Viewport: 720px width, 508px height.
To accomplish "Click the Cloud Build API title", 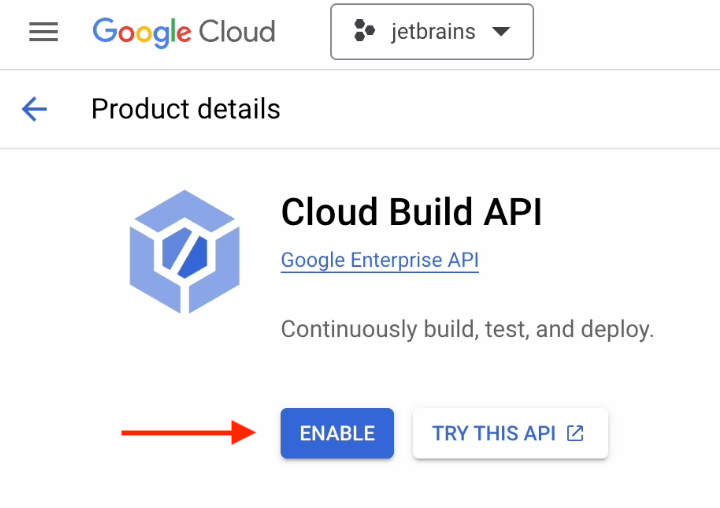I will coord(411,212).
